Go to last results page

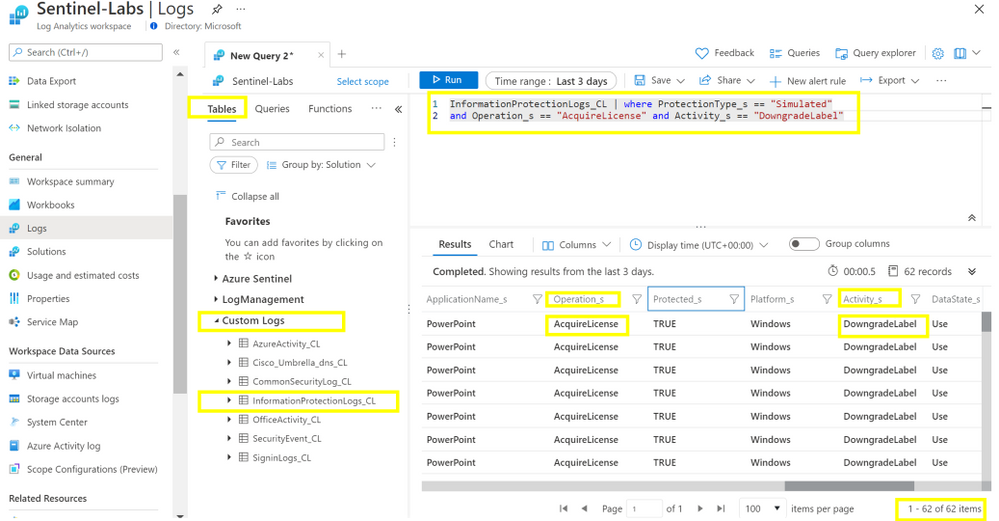[x=721, y=508]
